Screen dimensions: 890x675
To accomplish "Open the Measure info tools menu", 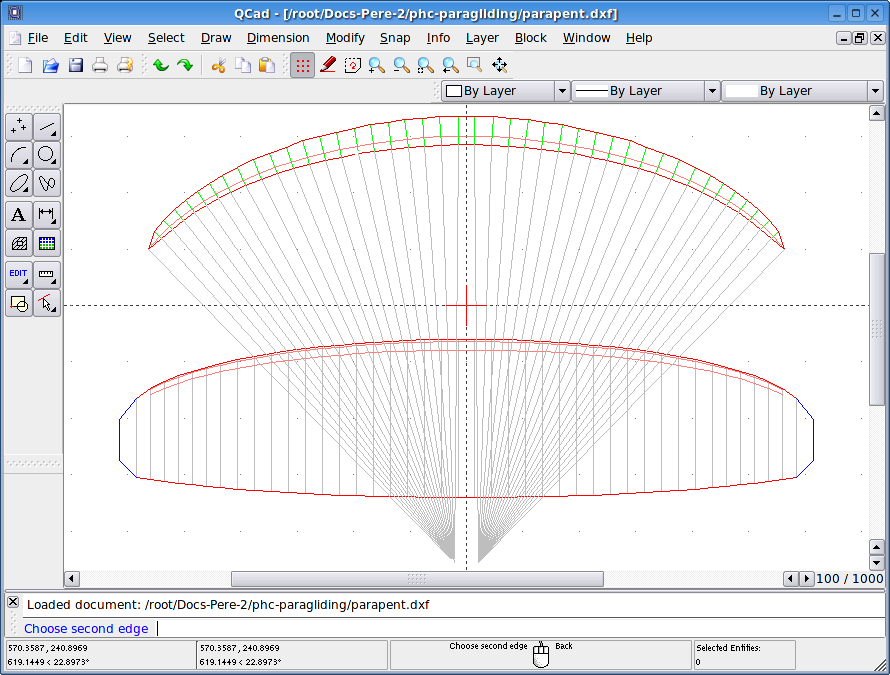I will pyautogui.click(x=47, y=275).
